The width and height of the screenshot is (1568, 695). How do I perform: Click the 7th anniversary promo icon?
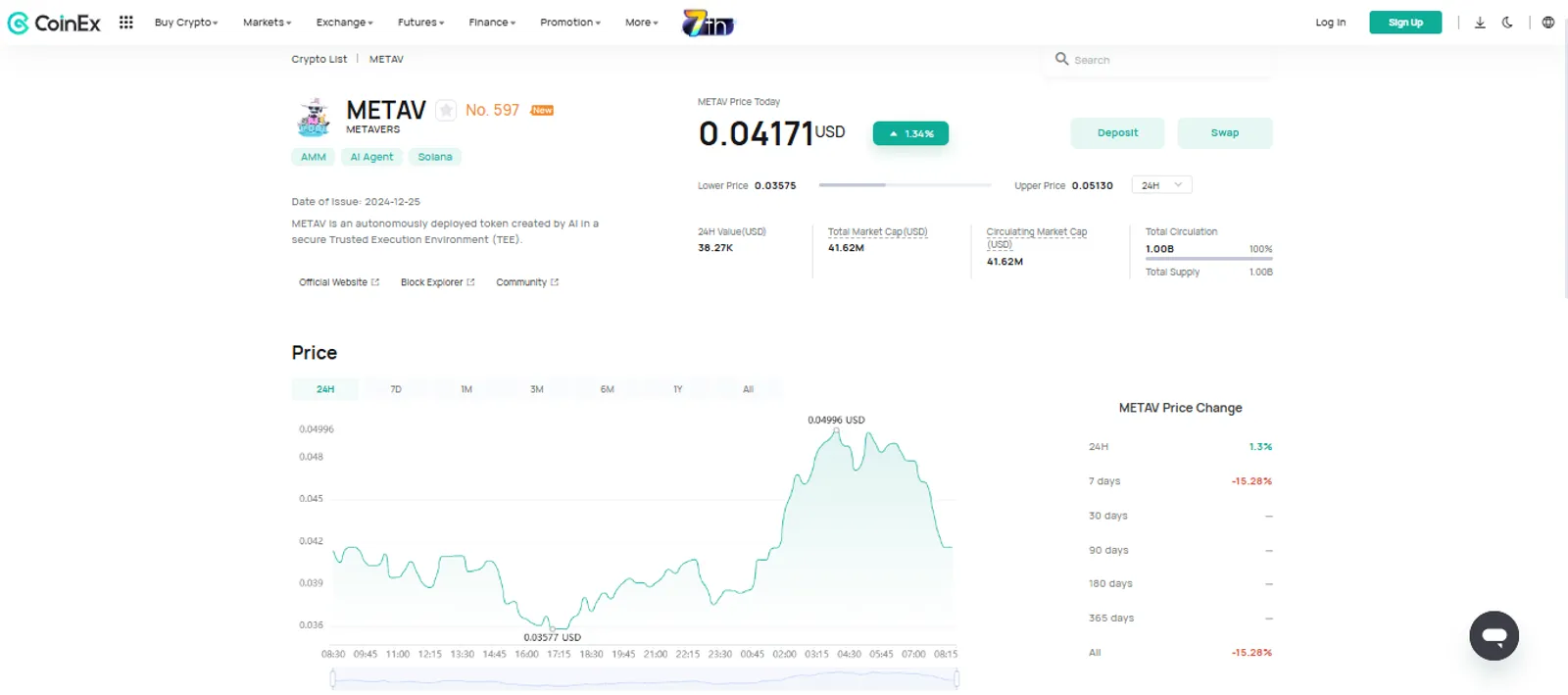708,23
